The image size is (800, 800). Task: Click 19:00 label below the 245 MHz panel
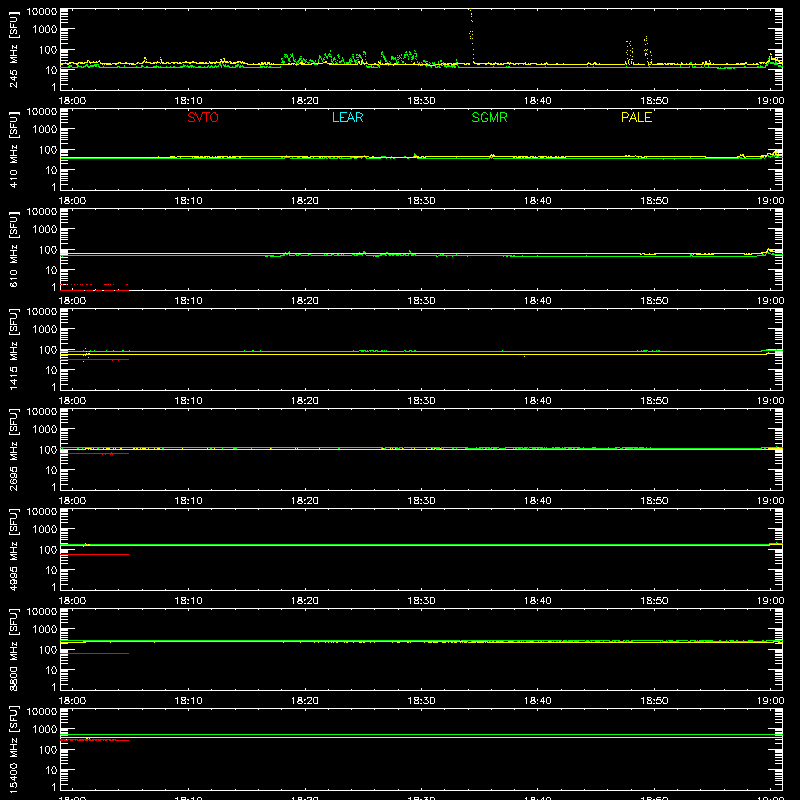coord(770,101)
